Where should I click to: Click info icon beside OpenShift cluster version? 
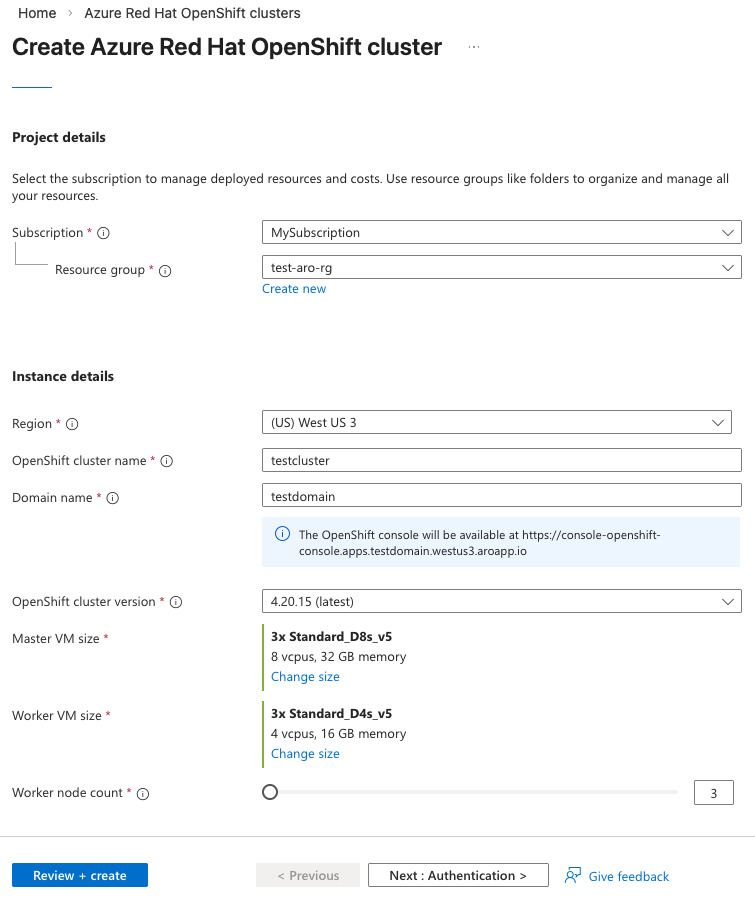[x=176, y=602]
